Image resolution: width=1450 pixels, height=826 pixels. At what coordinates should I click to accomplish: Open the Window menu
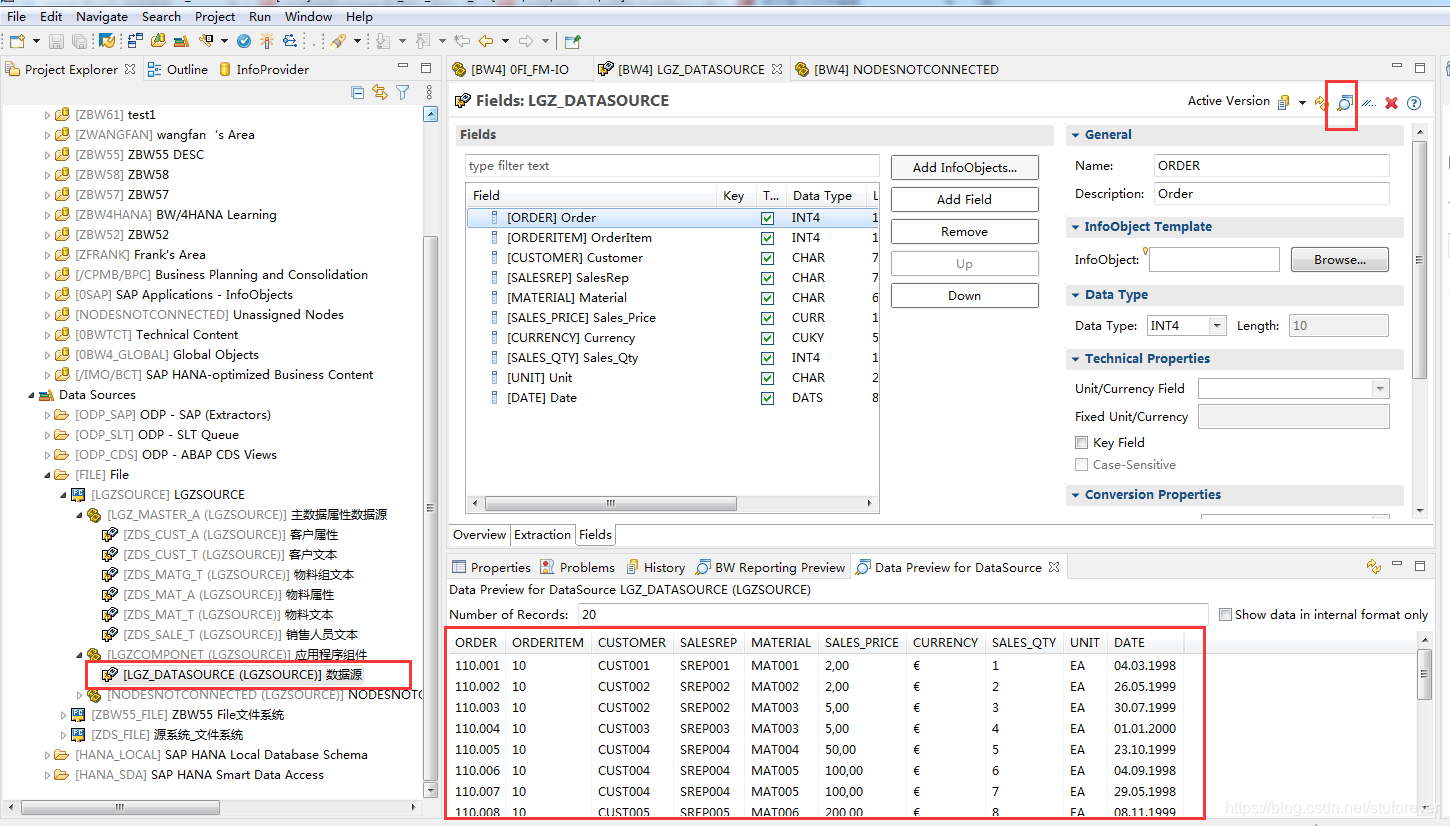[x=308, y=16]
